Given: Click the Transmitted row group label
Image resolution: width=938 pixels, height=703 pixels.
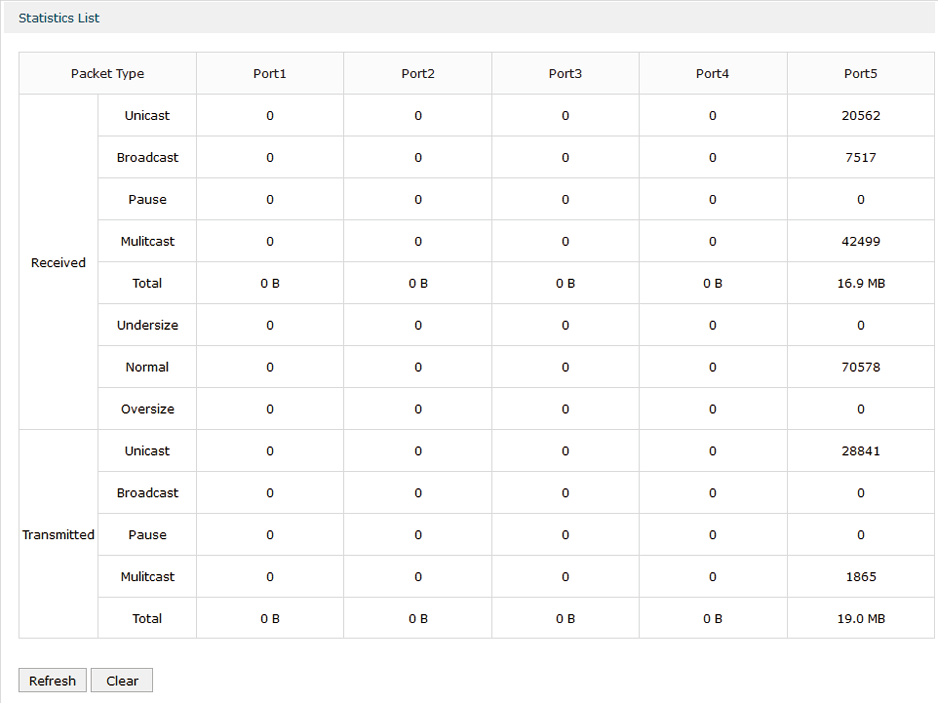Looking at the screenshot, I should (x=58, y=534).
